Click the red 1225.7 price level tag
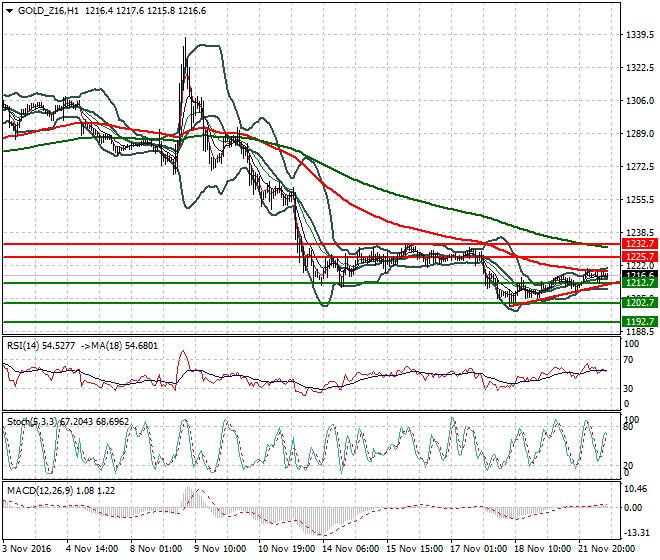Screen dimensions: 660x560 [x=638, y=257]
